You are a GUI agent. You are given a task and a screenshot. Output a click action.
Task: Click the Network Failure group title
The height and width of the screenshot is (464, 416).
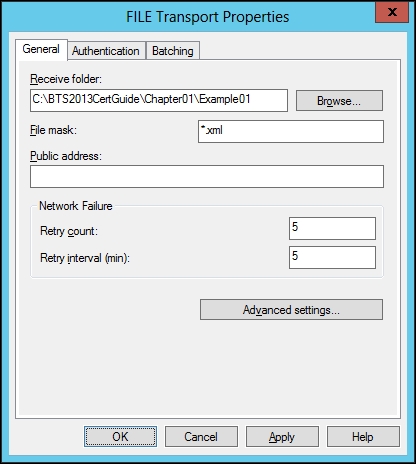[x=76, y=206]
